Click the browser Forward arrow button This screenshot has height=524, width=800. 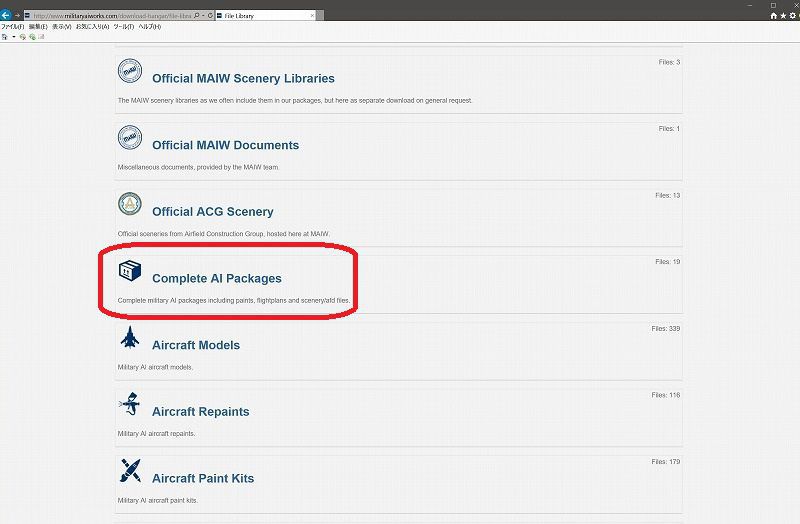pos(17,15)
